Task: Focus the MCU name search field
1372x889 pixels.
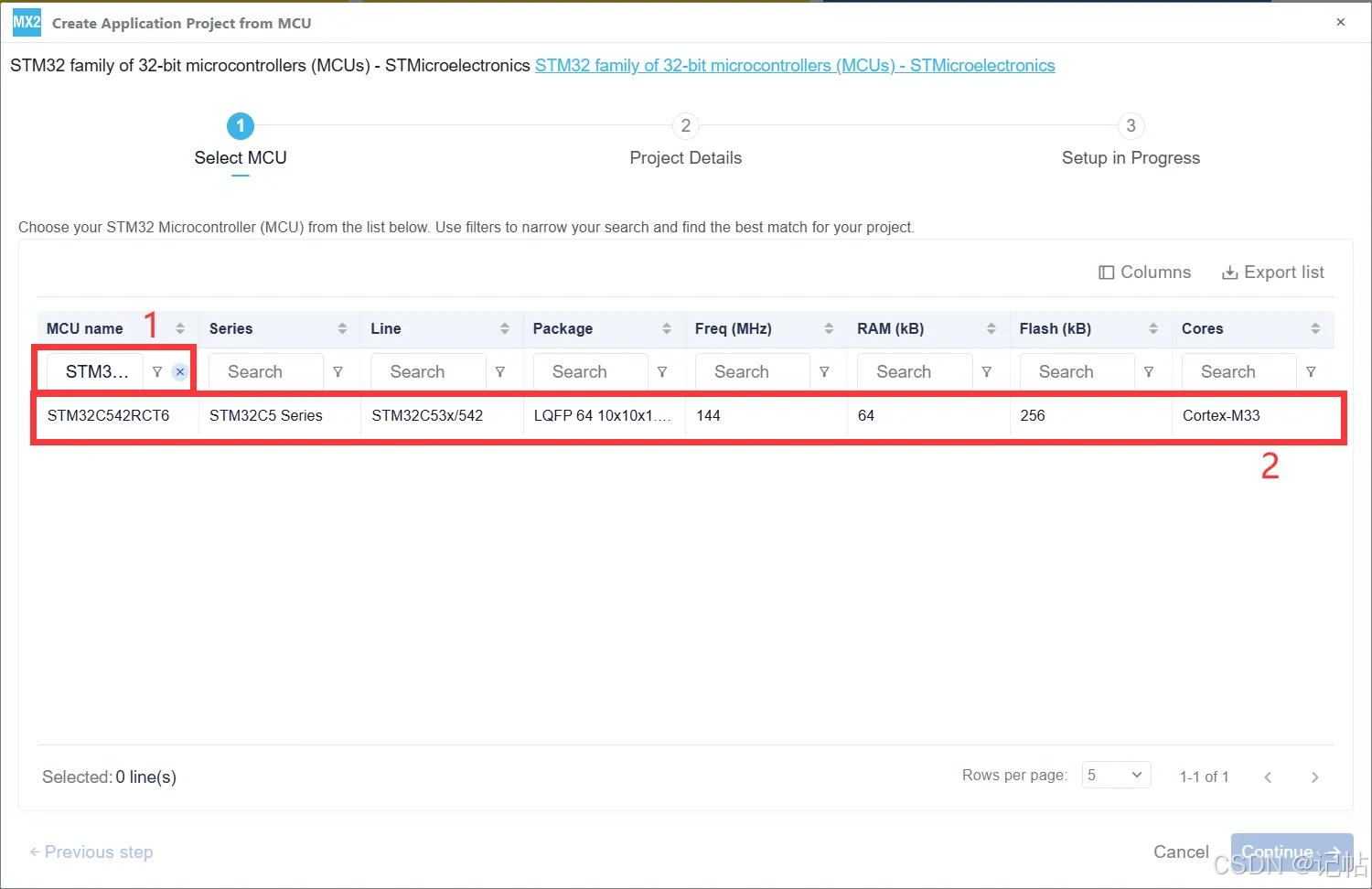Action: pyautogui.click(x=95, y=372)
